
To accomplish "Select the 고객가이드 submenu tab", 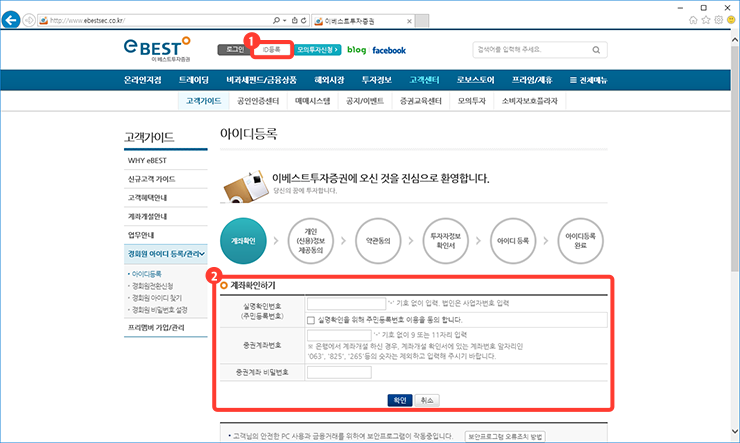I will coord(203,101).
